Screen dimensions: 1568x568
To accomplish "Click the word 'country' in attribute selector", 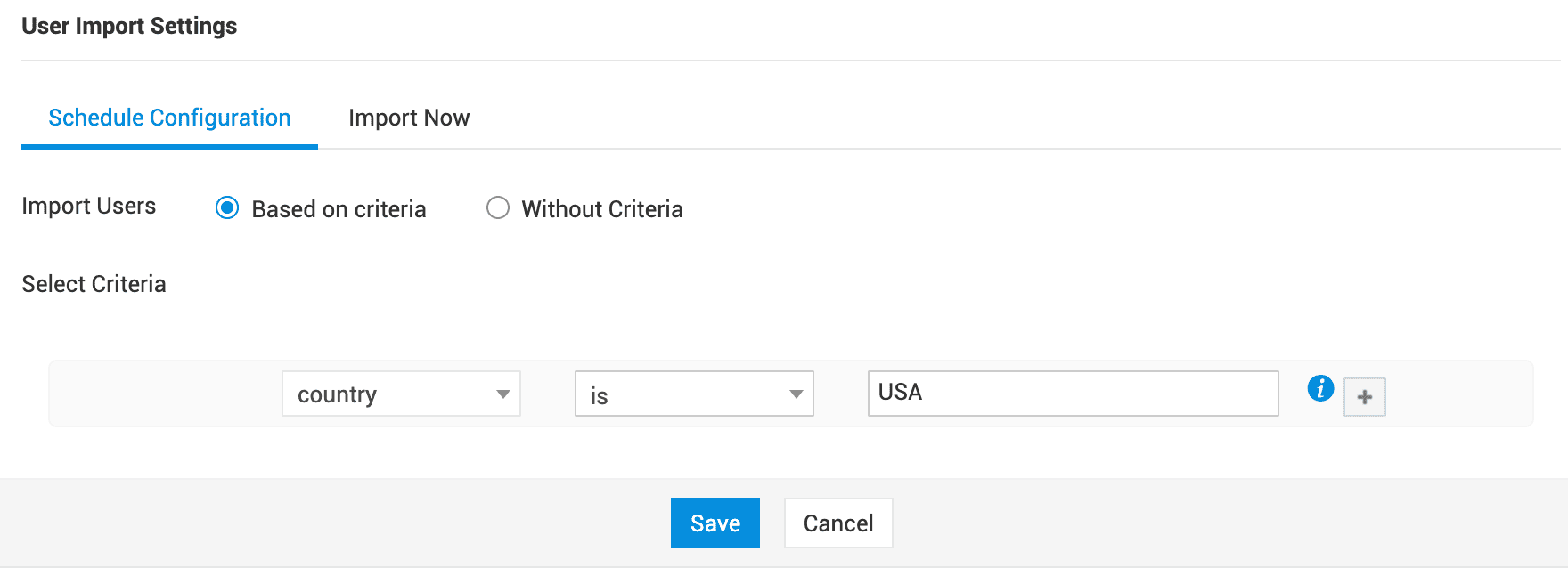I will pos(337,394).
